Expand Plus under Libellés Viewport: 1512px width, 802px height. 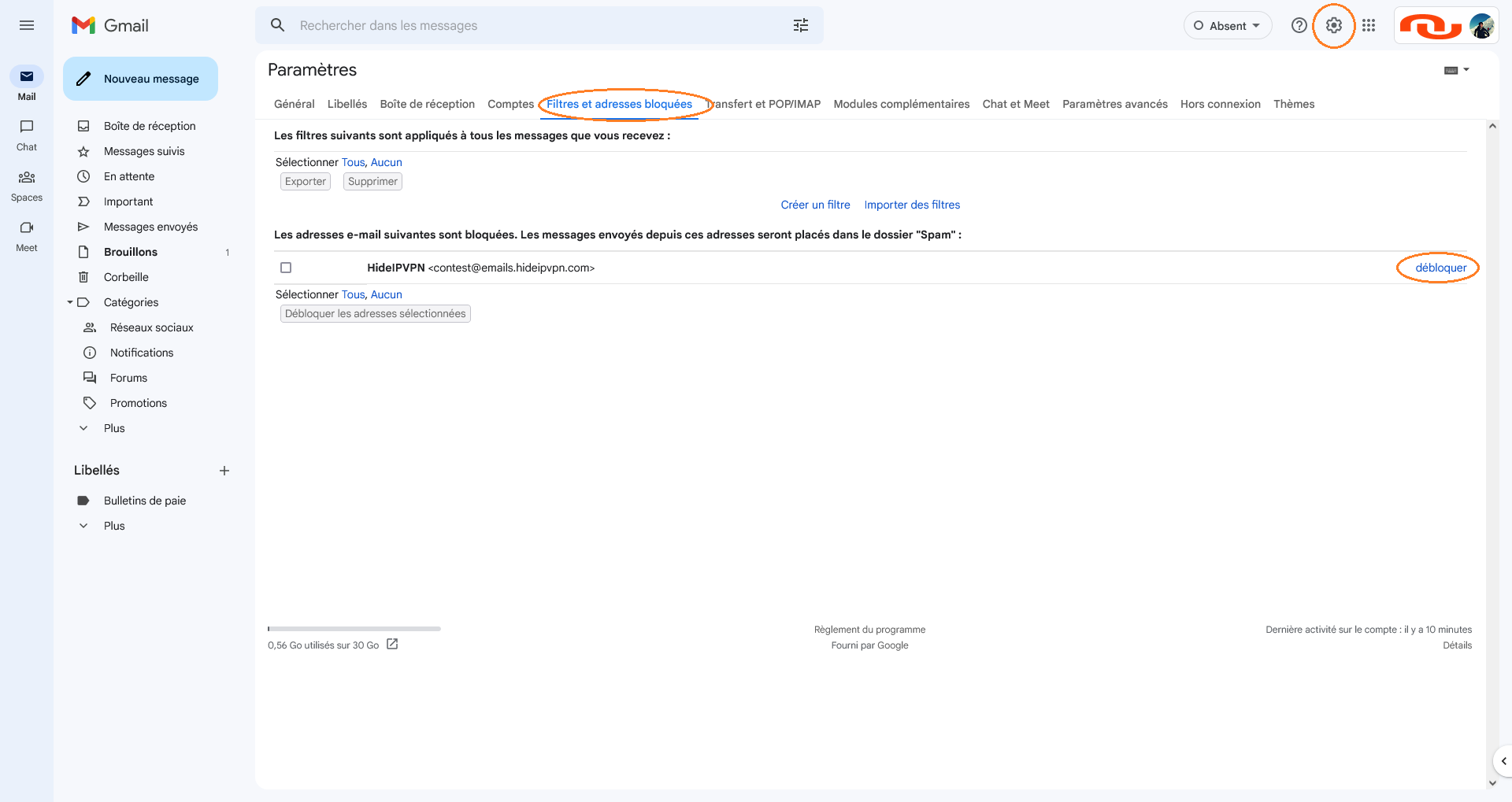coord(114,526)
